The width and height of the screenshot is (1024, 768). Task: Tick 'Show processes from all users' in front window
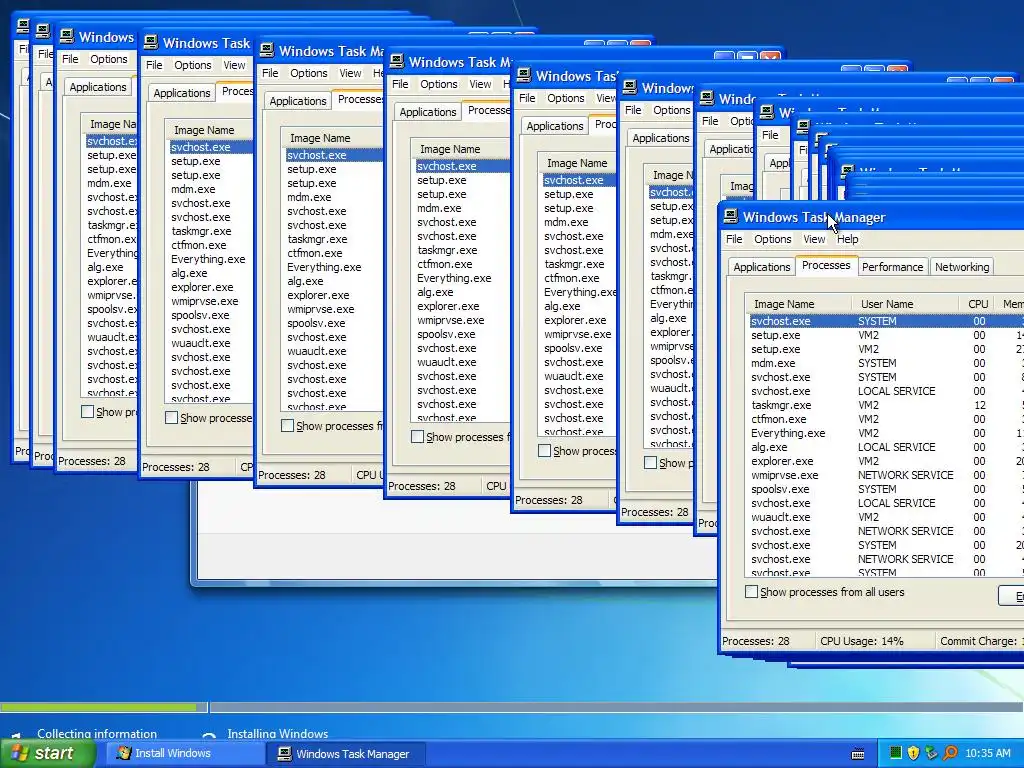point(752,592)
